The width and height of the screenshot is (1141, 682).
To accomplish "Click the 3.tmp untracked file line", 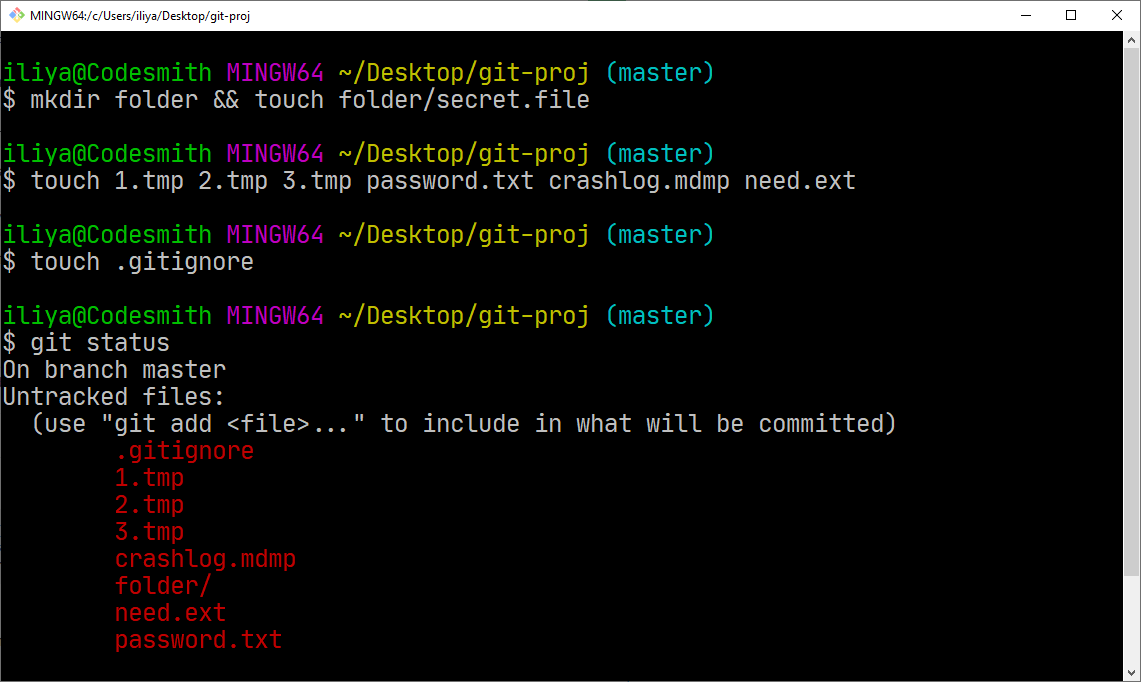I will point(149,531).
